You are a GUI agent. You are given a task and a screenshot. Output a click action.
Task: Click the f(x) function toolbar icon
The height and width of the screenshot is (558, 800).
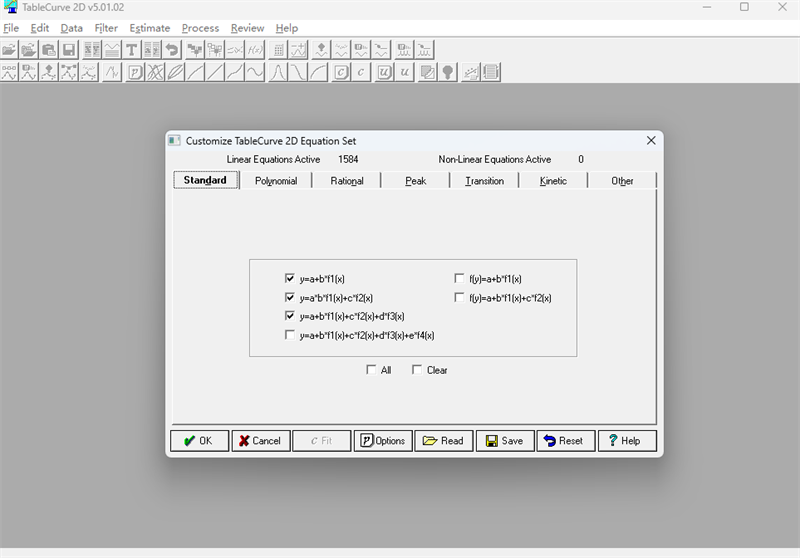click(x=255, y=50)
